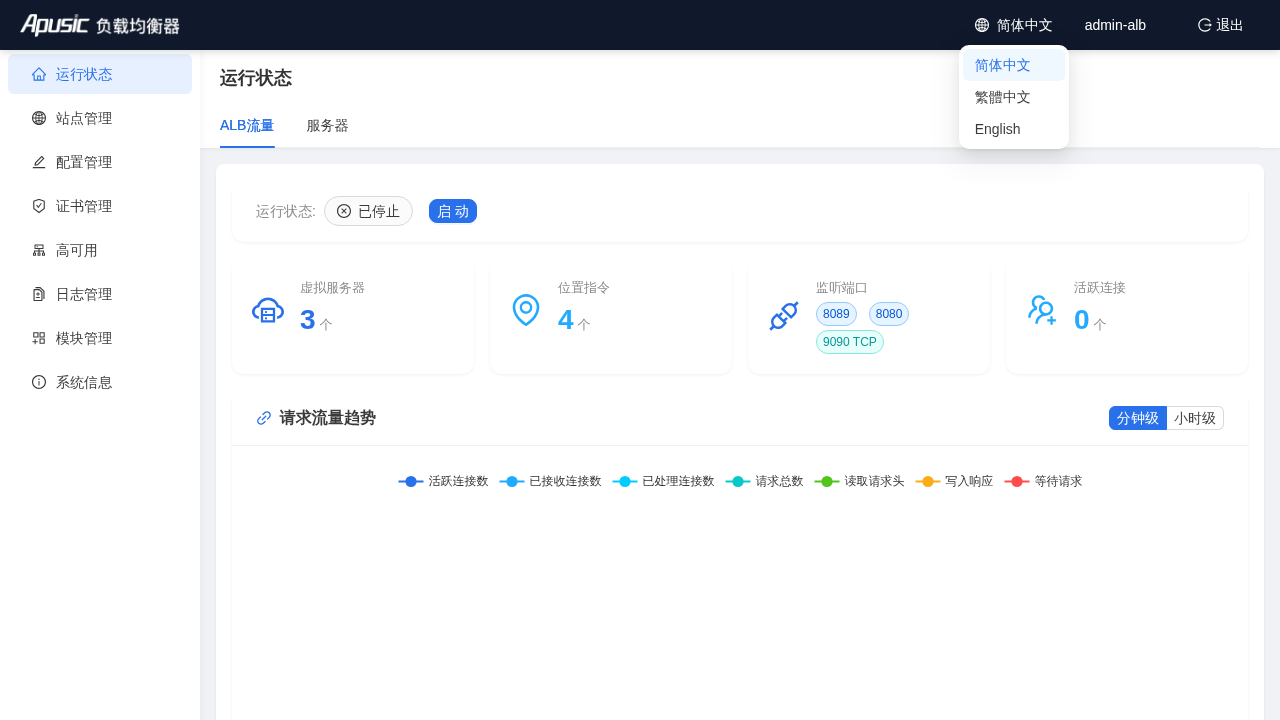Choose 简体中文 in the language menu
Viewport: 1280px width, 720px height.
1014,65
